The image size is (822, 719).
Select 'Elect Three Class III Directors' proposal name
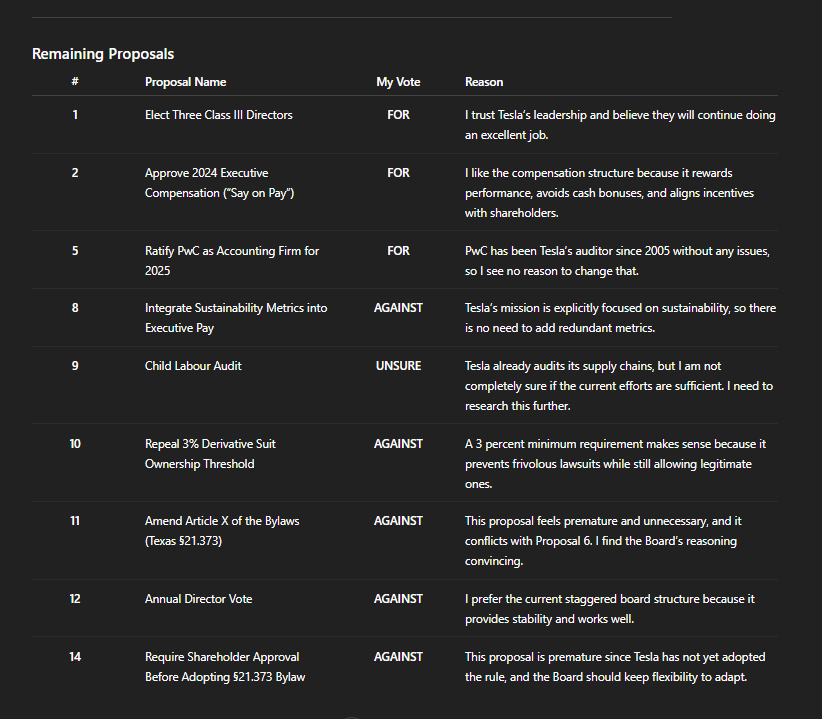tap(219, 115)
